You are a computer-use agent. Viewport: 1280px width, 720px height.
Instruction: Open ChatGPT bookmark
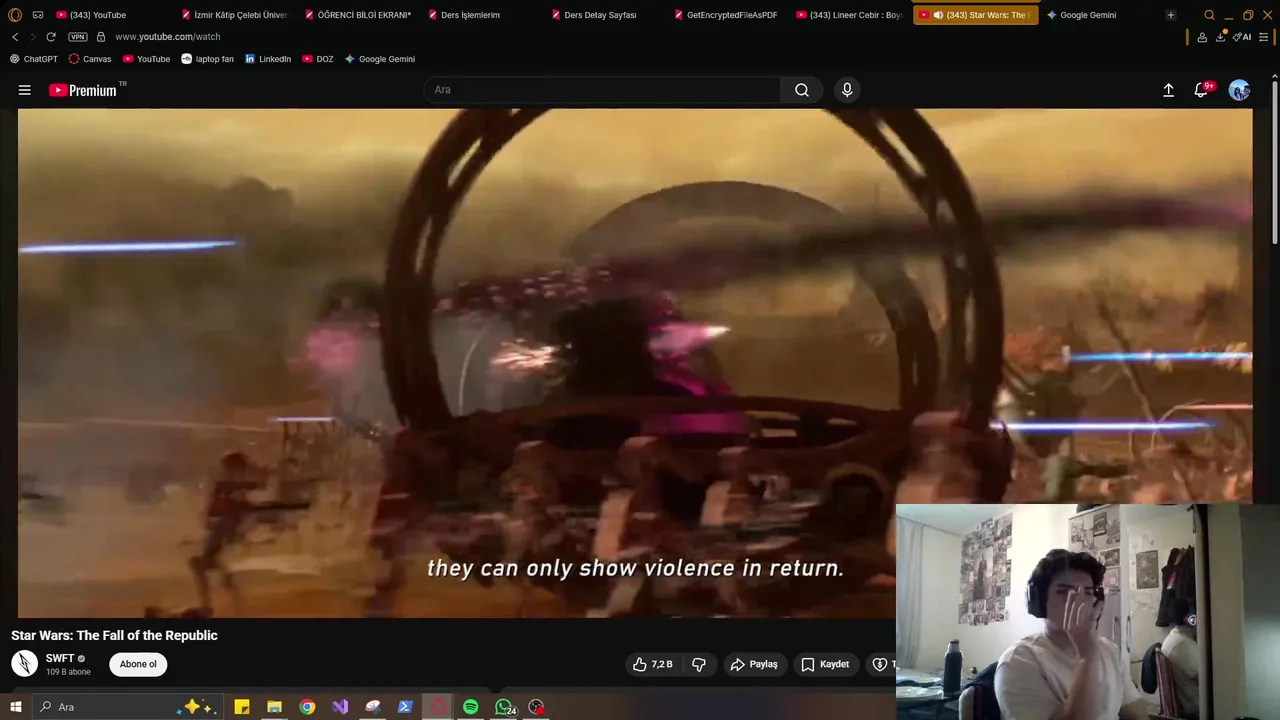coord(34,59)
